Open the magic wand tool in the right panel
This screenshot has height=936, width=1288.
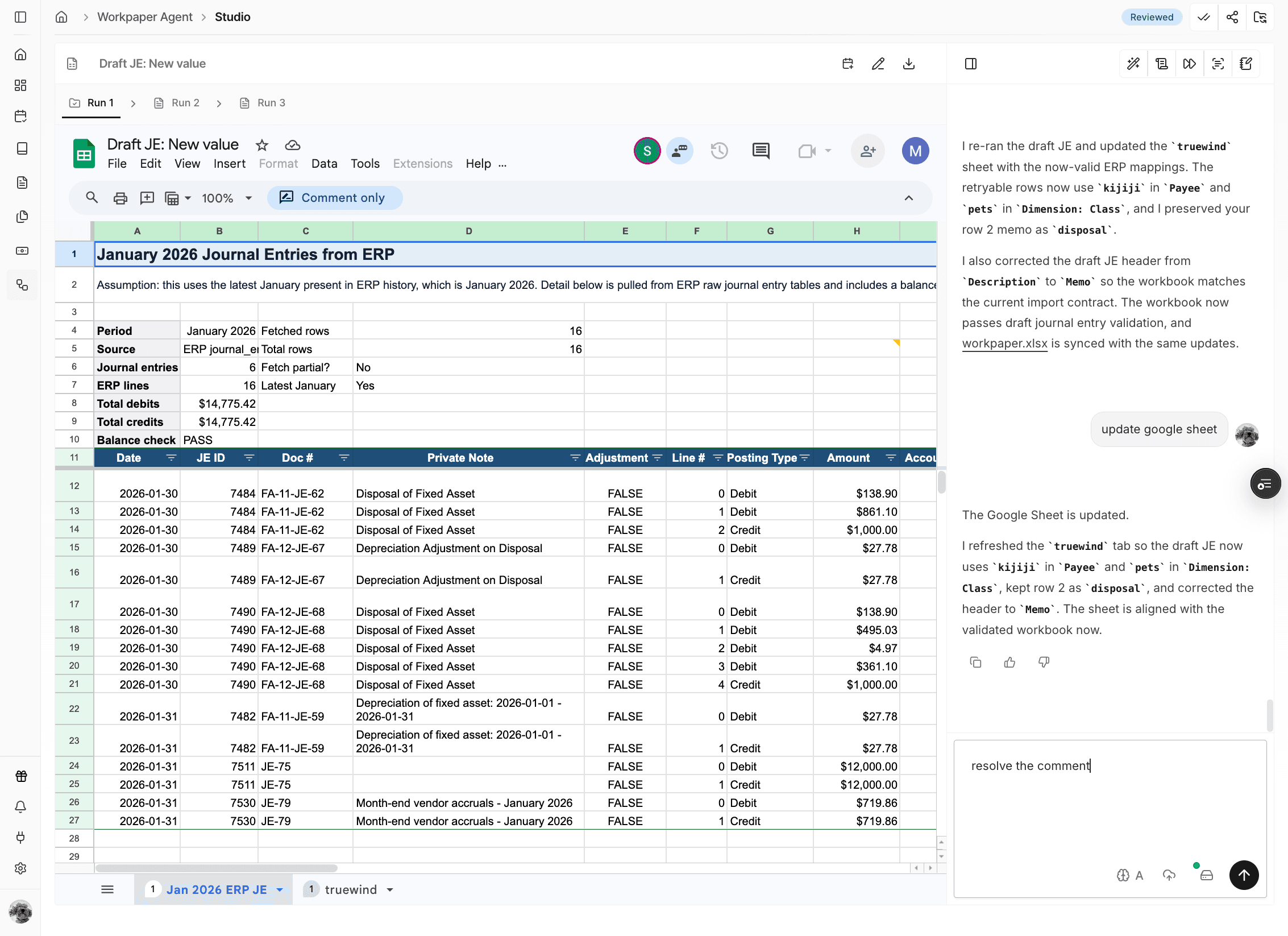pos(1132,64)
